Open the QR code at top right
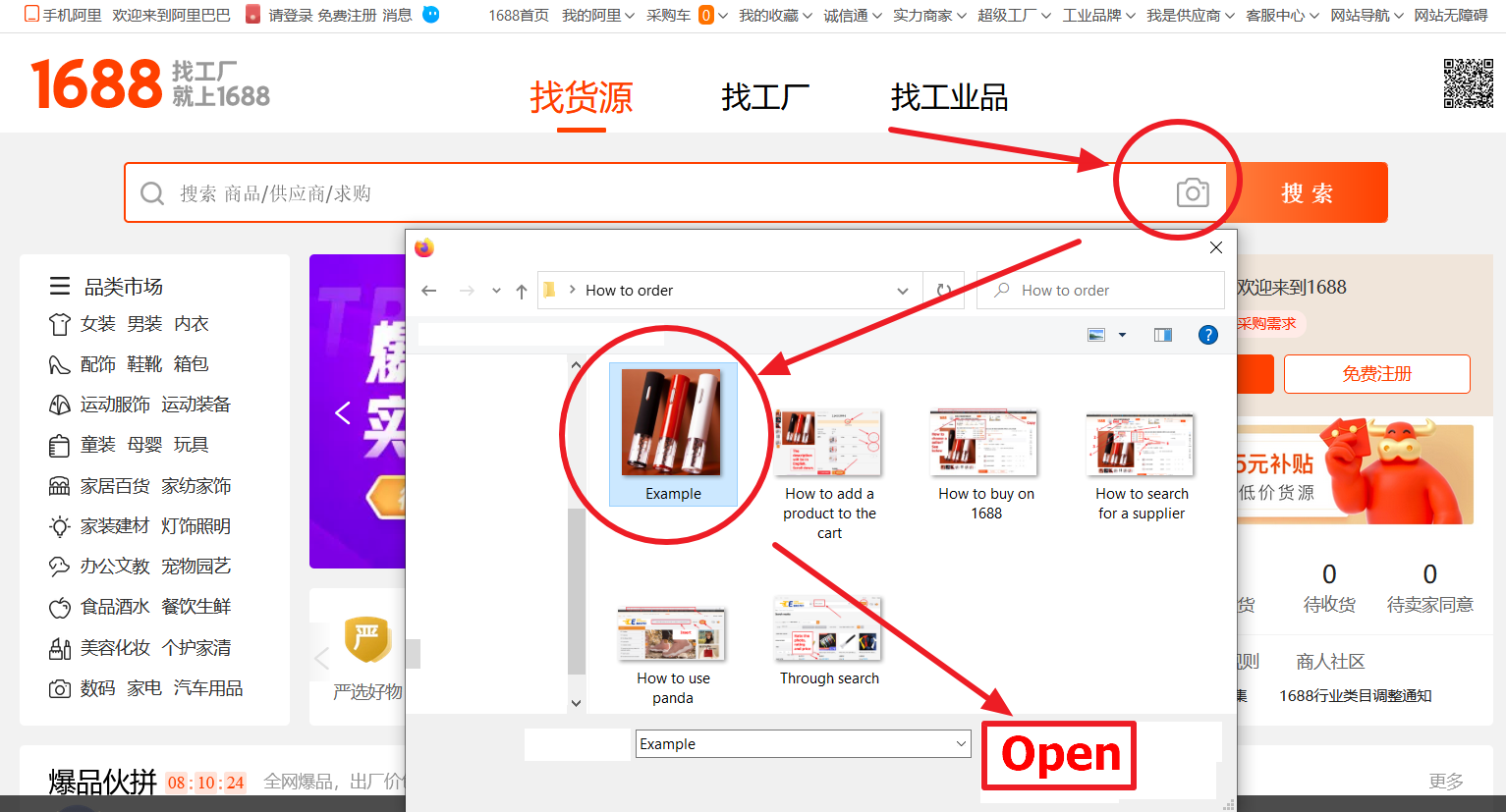 tap(1468, 83)
